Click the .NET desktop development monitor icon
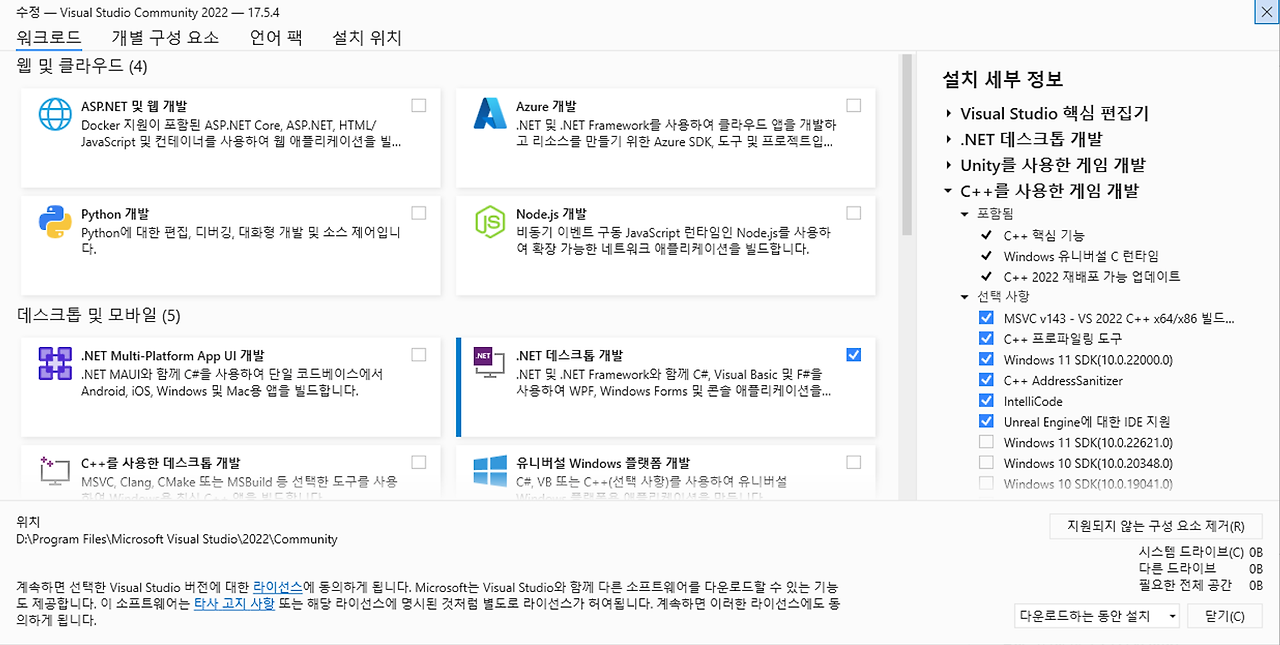 click(x=490, y=363)
